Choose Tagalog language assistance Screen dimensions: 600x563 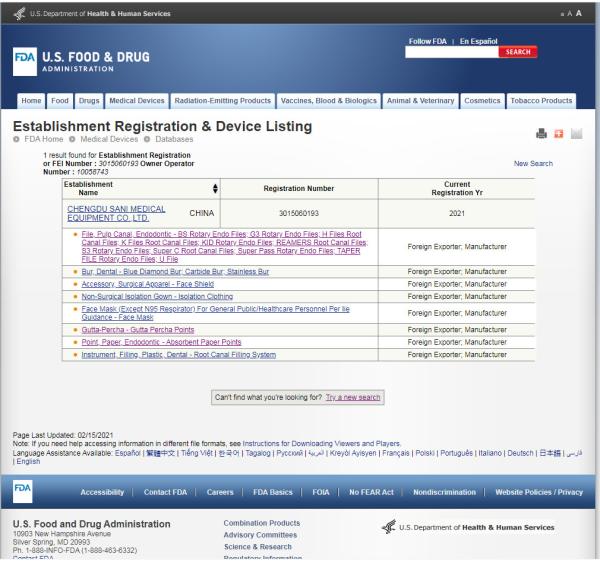click(258, 453)
